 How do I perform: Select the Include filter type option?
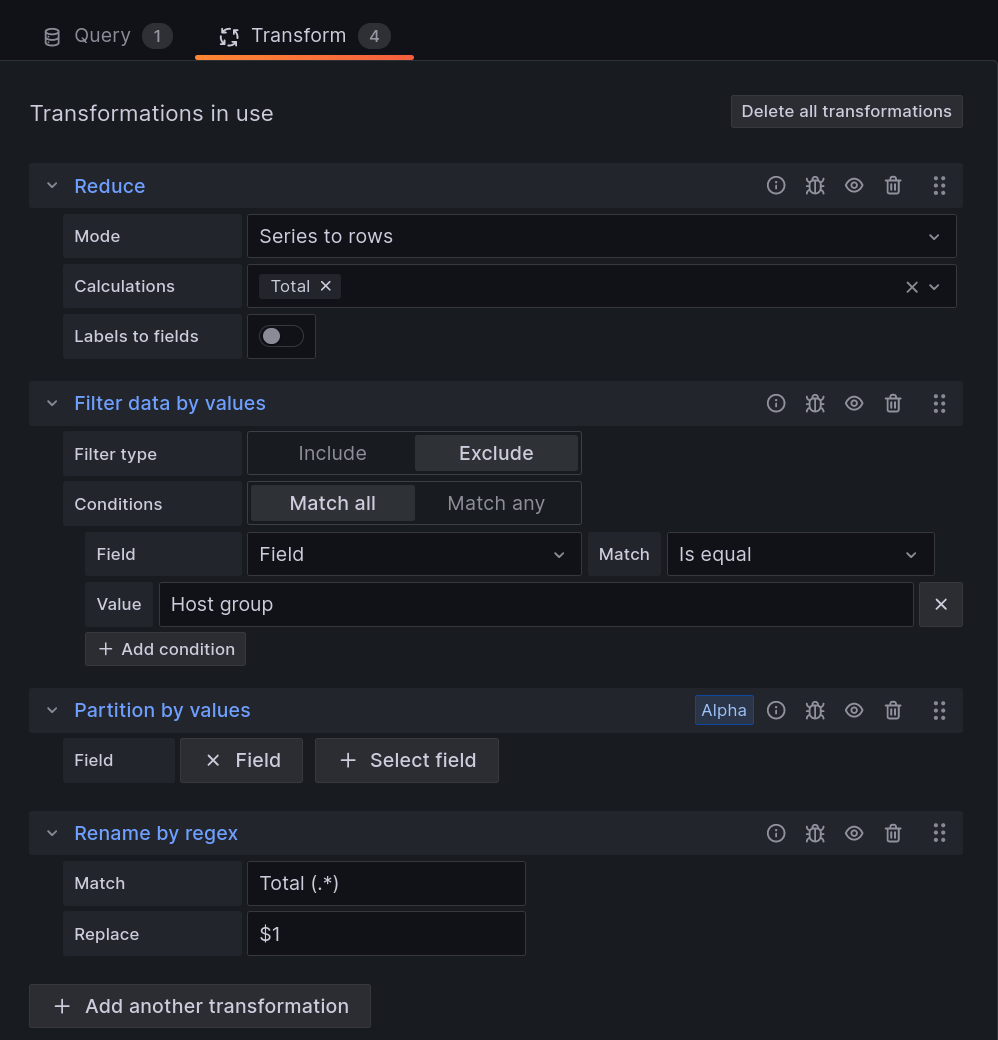[x=331, y=452]
